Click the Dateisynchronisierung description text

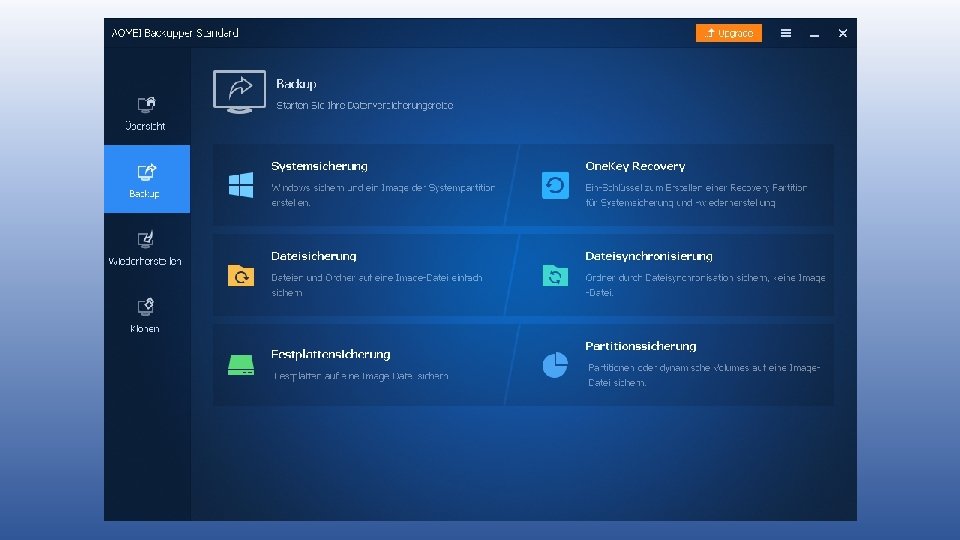705,285
